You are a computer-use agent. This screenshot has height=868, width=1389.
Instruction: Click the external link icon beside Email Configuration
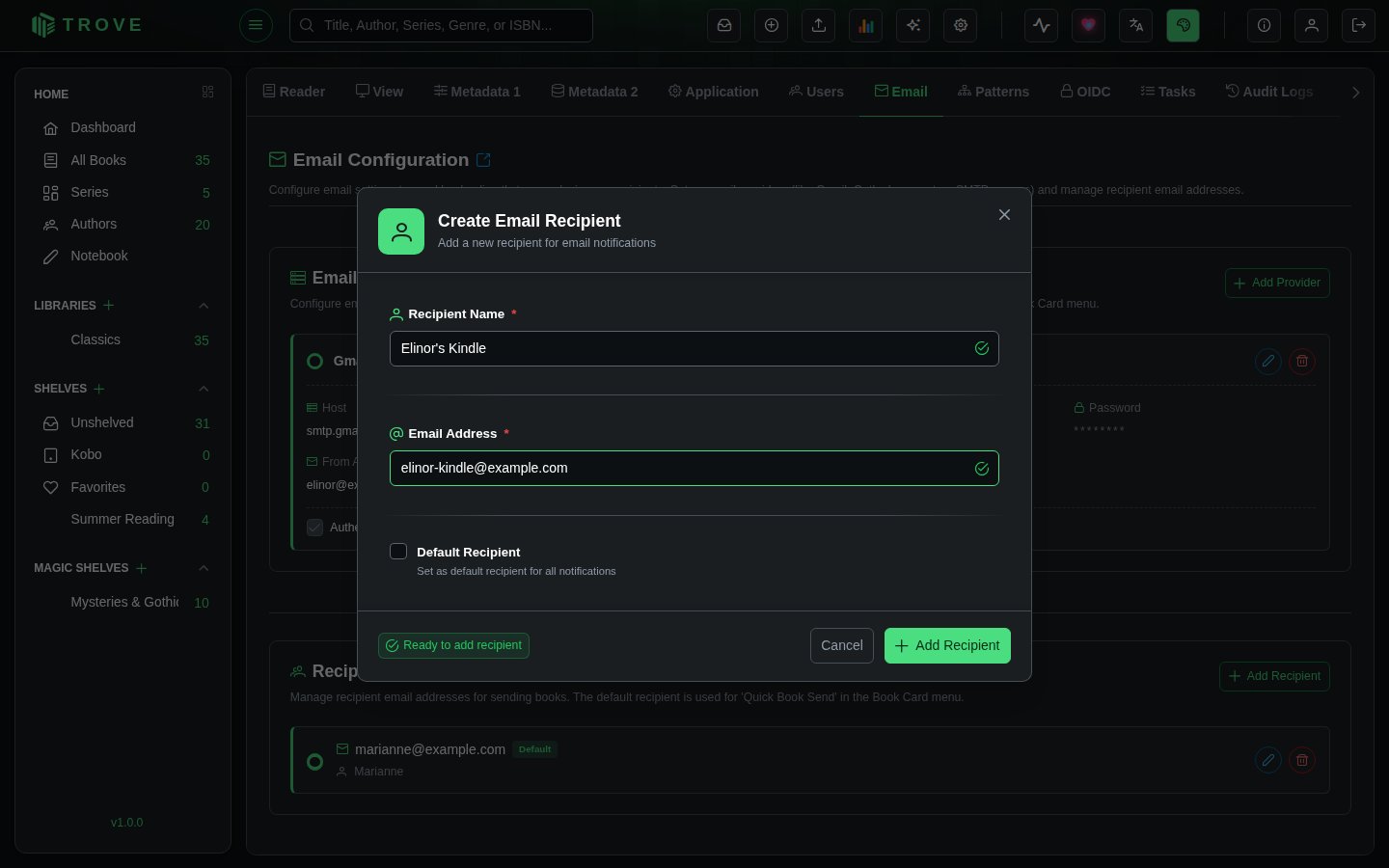[484, 160]
